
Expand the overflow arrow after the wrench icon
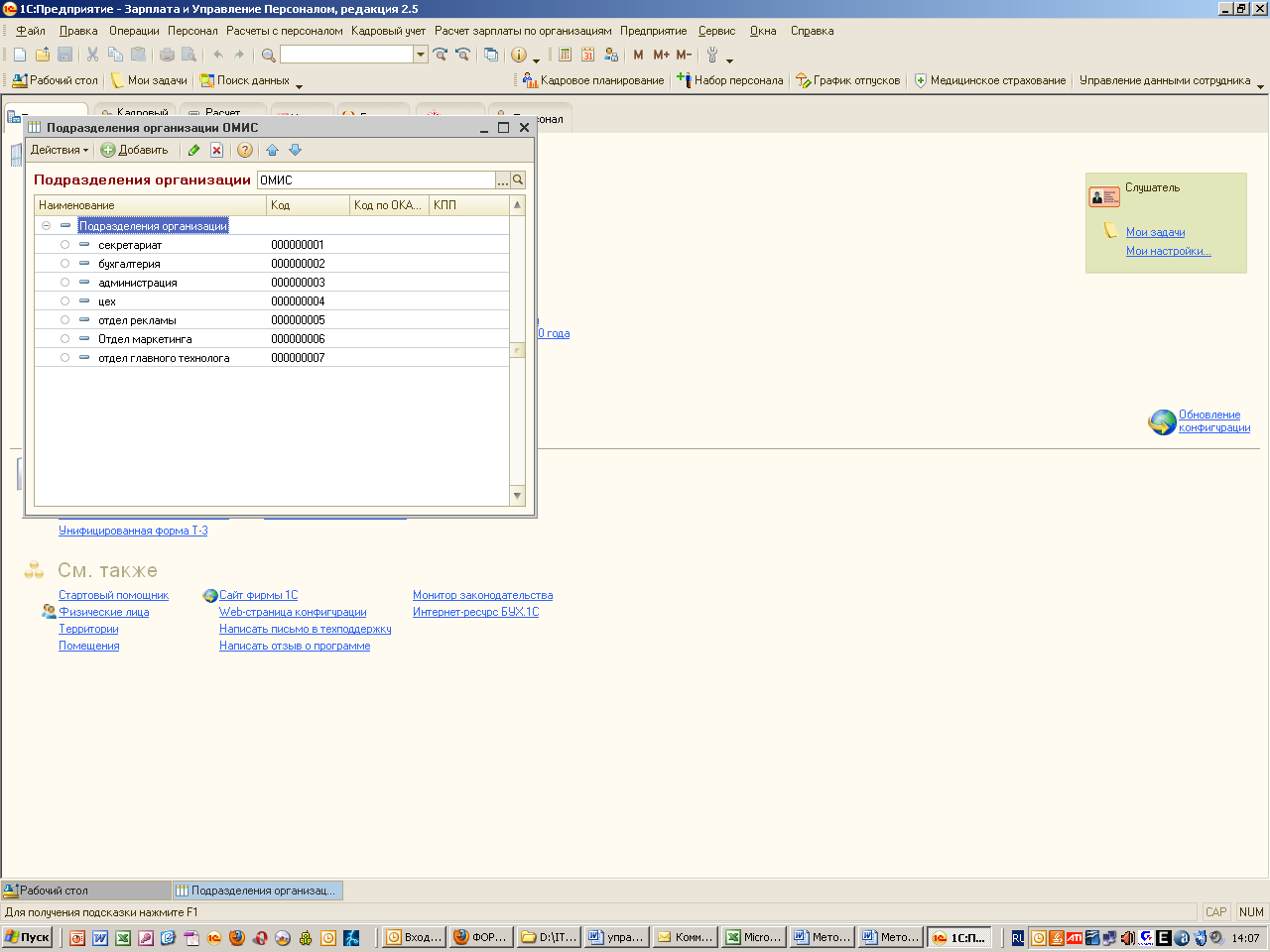click(x=729, y=60)
